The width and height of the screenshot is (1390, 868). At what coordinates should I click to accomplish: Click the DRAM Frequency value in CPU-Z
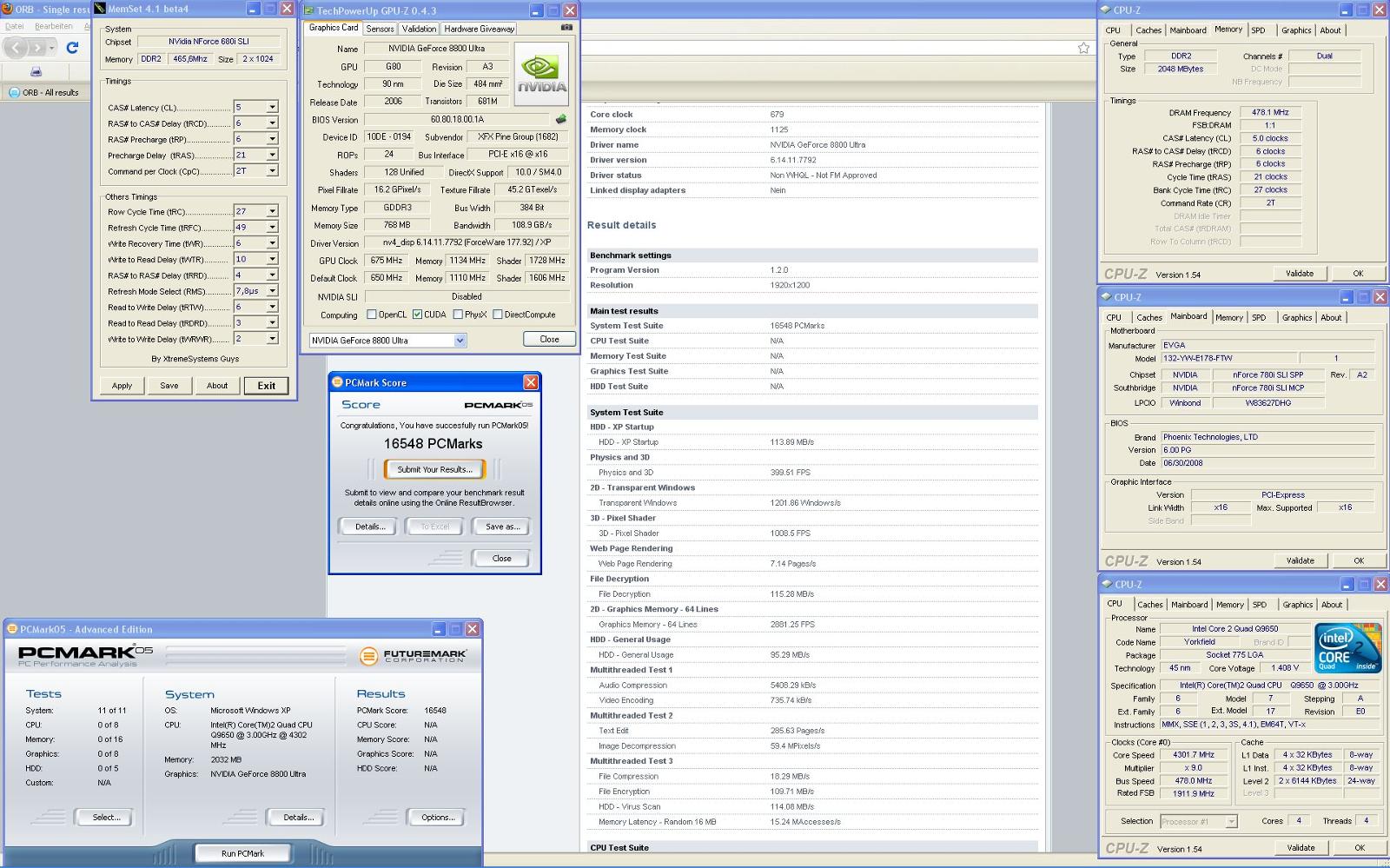point(1270,112)
